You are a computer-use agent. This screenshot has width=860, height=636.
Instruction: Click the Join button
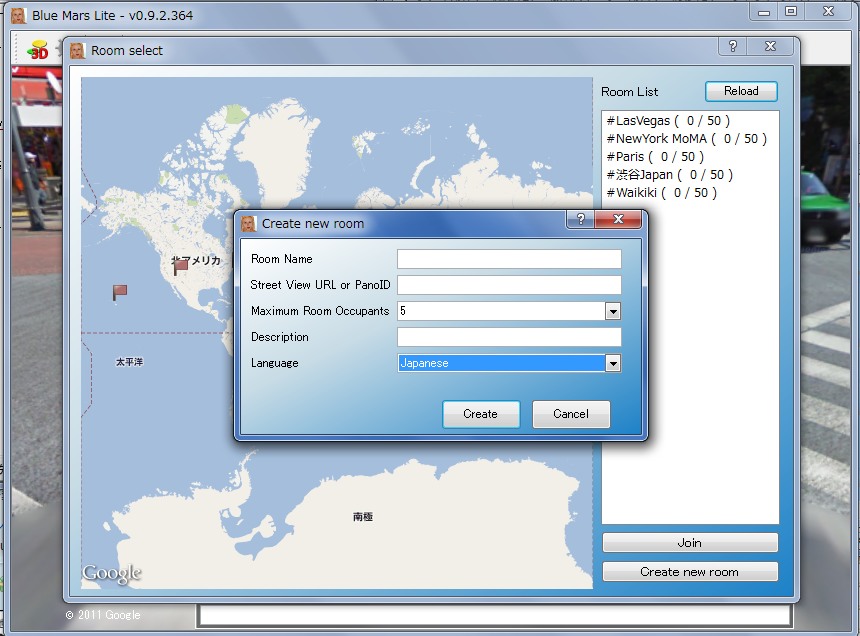(689, 543)
